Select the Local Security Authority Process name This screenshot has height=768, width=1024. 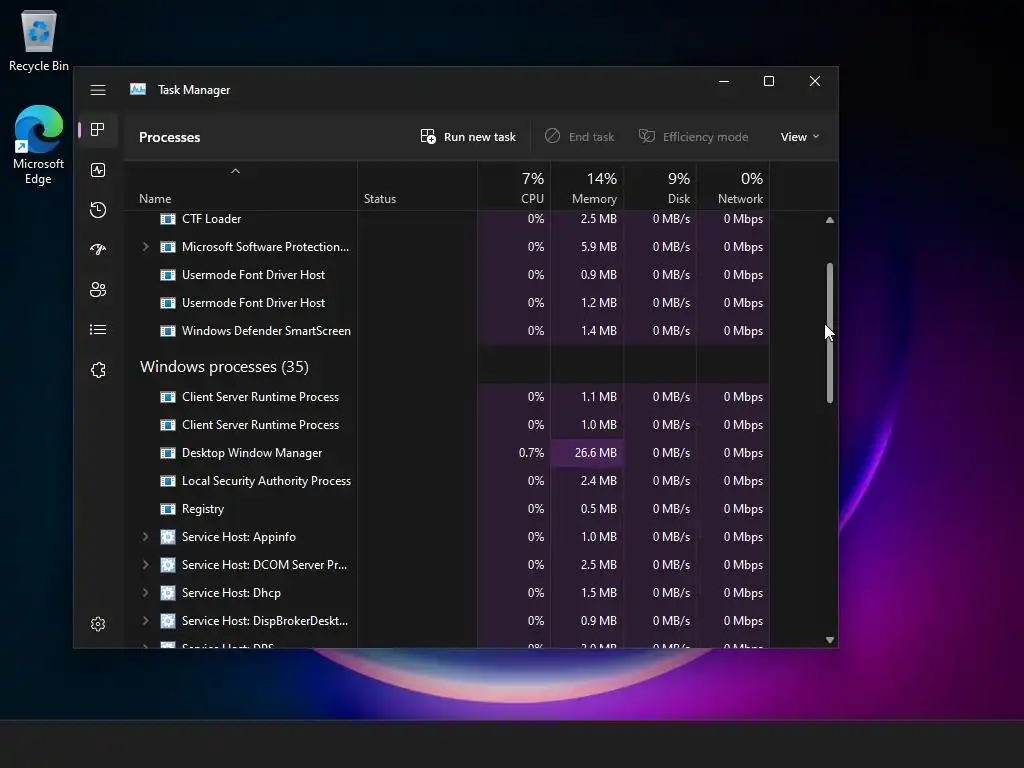pos(266,481)
